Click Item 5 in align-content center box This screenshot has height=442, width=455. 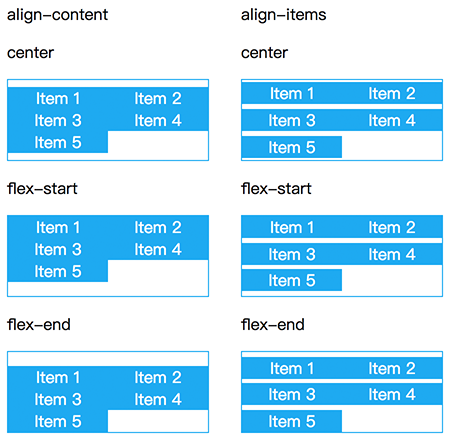coord(58,142)
